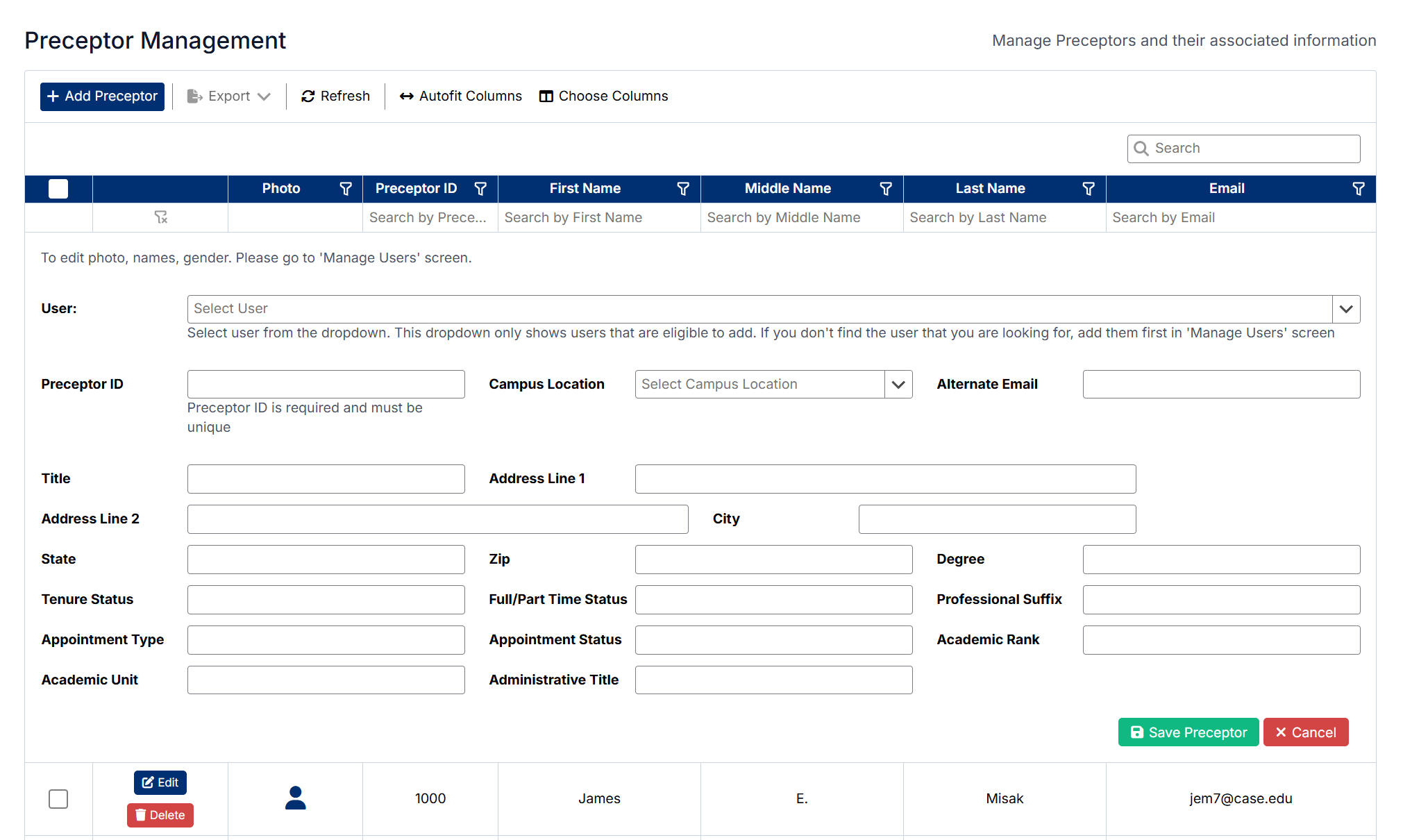Open the Export dropdown menu
This screenshot has width=1403, height=840.
pos(229,96)
